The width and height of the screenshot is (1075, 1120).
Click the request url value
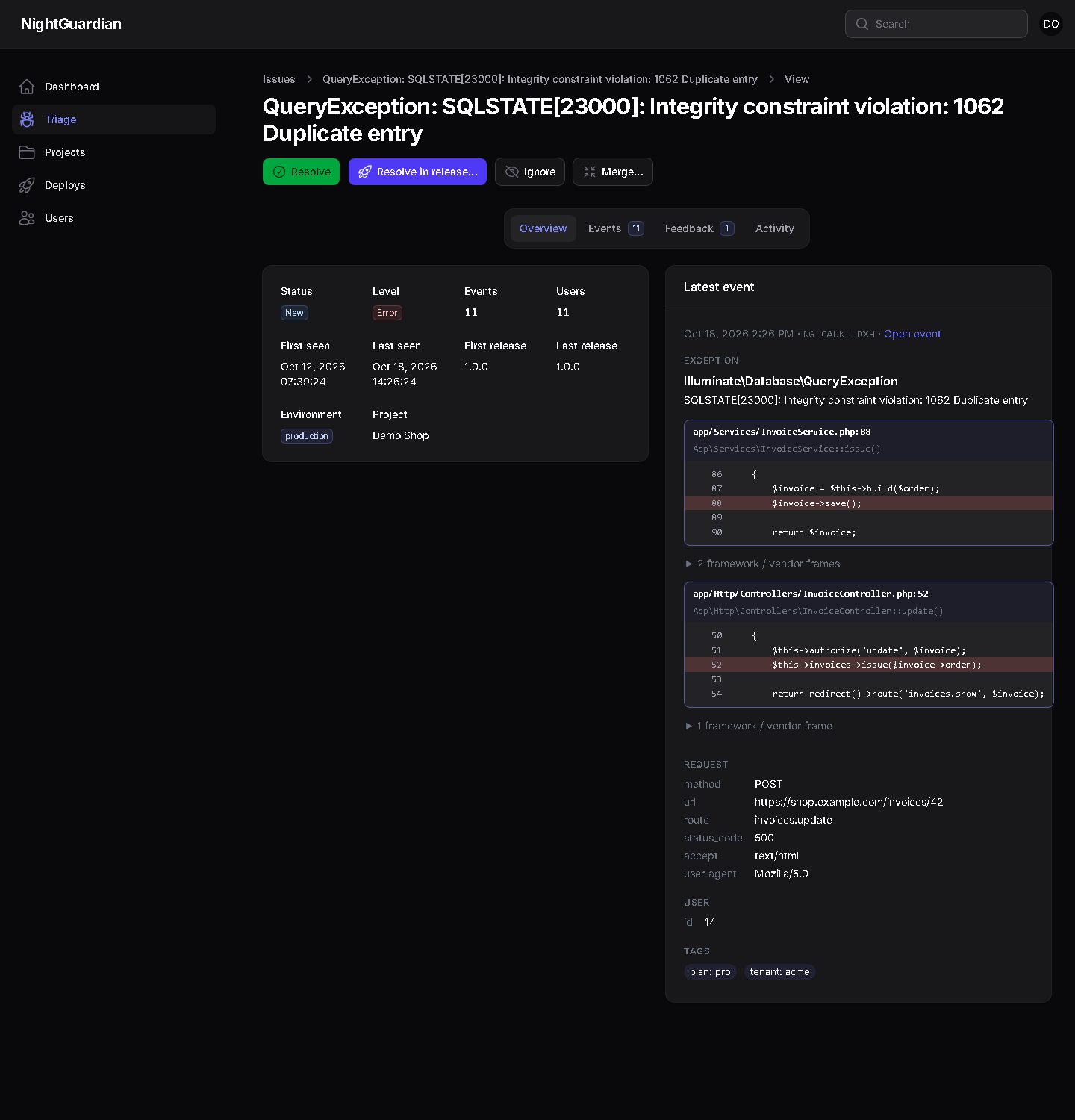pyautogui.click(x=849, y=802)
